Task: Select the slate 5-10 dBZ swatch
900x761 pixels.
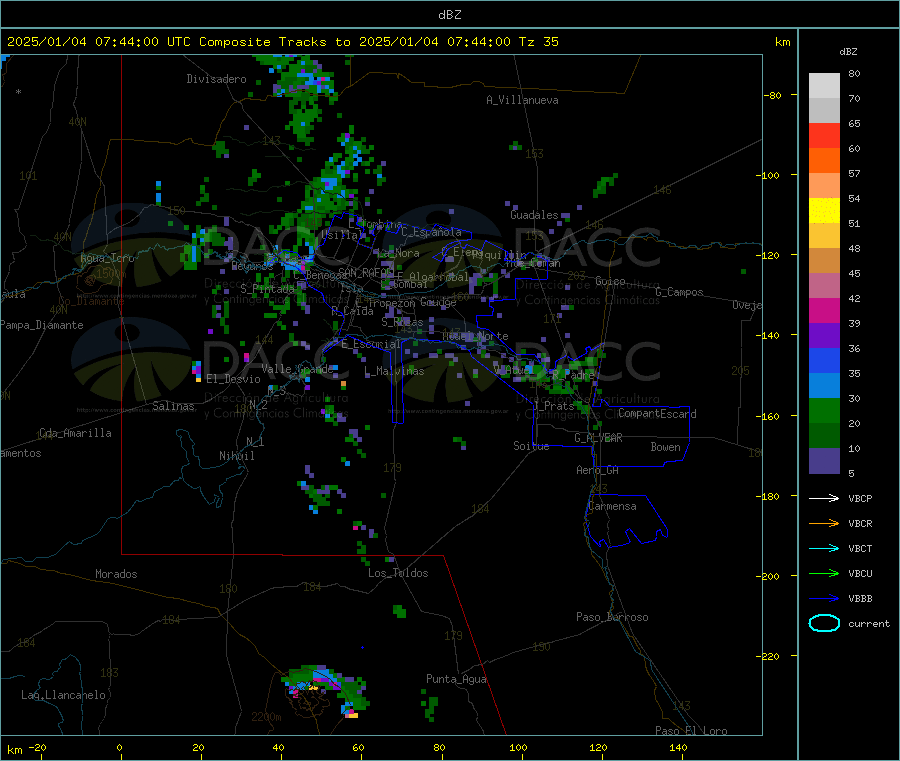Action: tap(824, 461)
